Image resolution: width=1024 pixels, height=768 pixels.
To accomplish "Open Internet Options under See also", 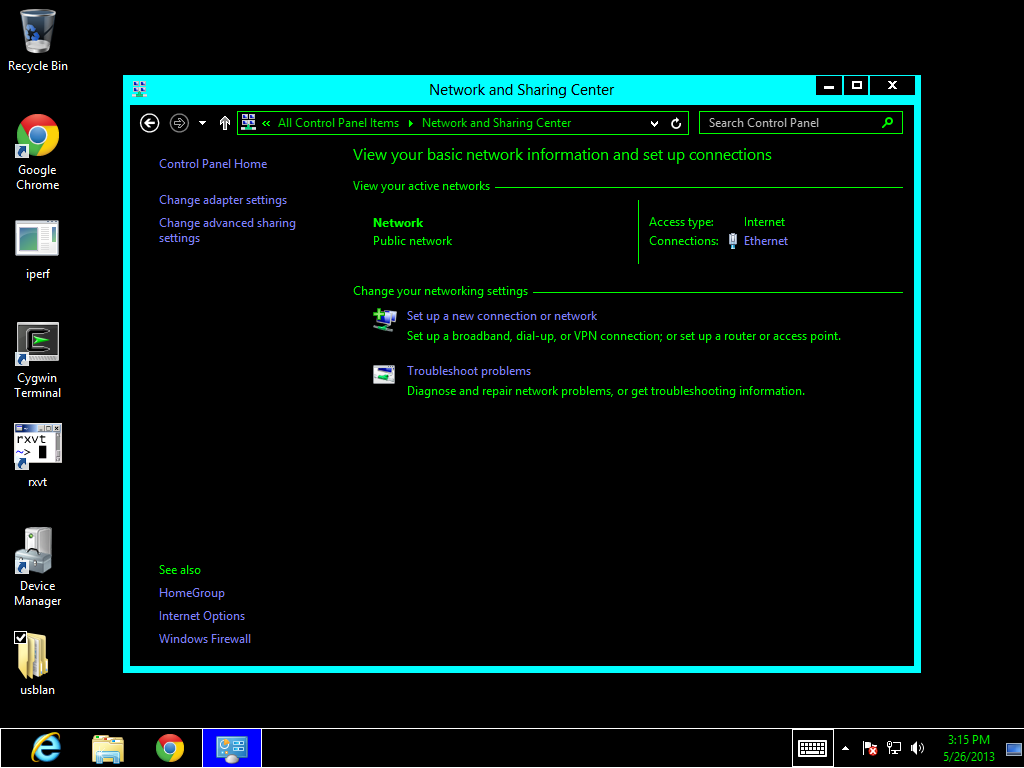I will 202,616.
